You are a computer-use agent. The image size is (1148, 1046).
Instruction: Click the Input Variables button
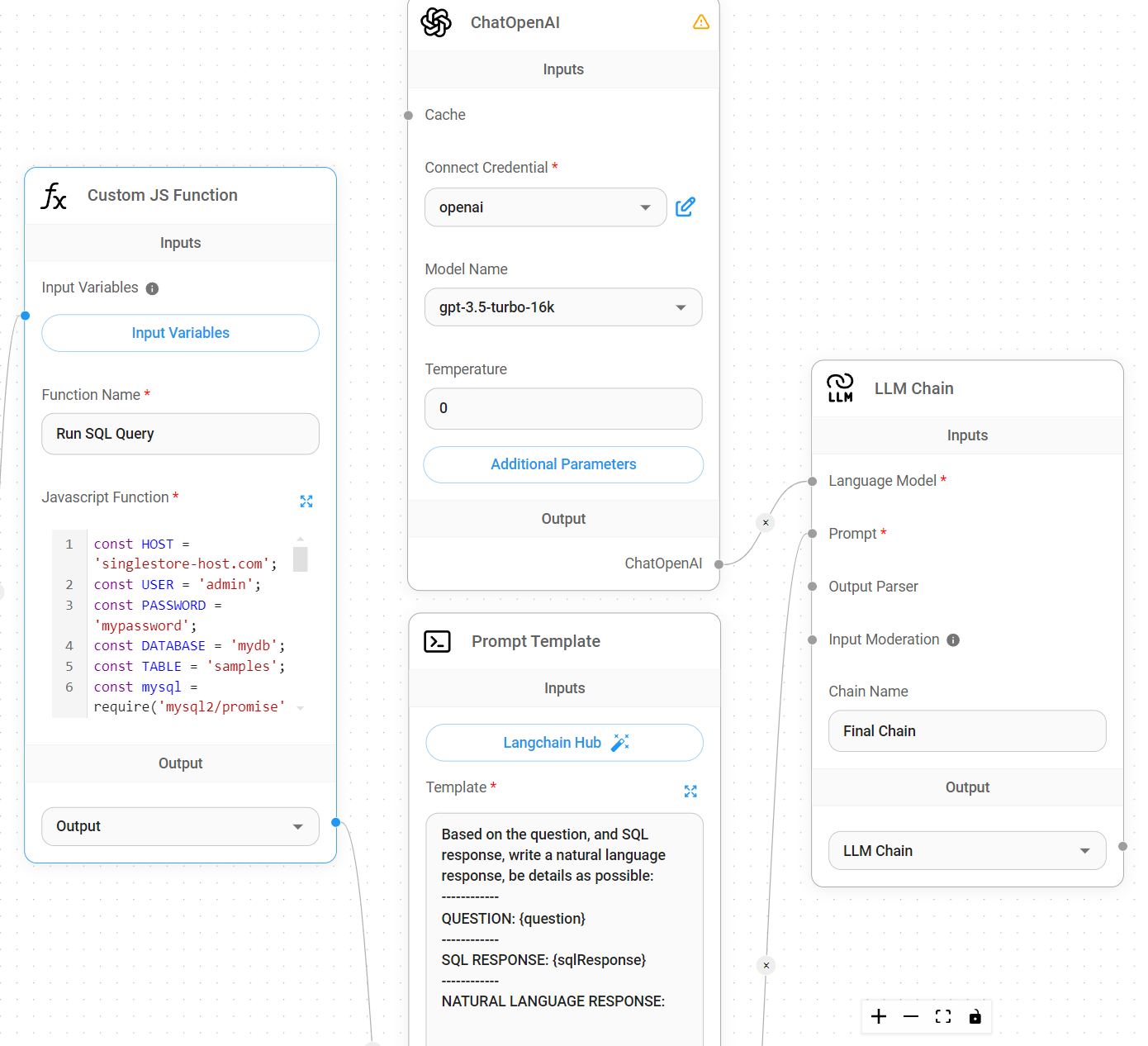(x=180, y=333)
